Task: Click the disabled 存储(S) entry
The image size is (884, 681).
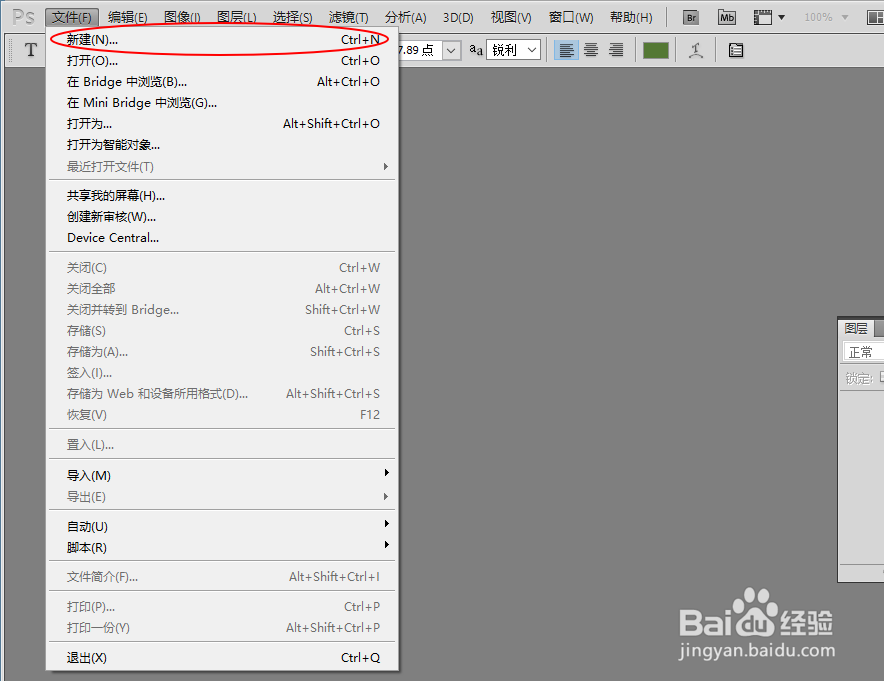Action: (x=222, y=331)
